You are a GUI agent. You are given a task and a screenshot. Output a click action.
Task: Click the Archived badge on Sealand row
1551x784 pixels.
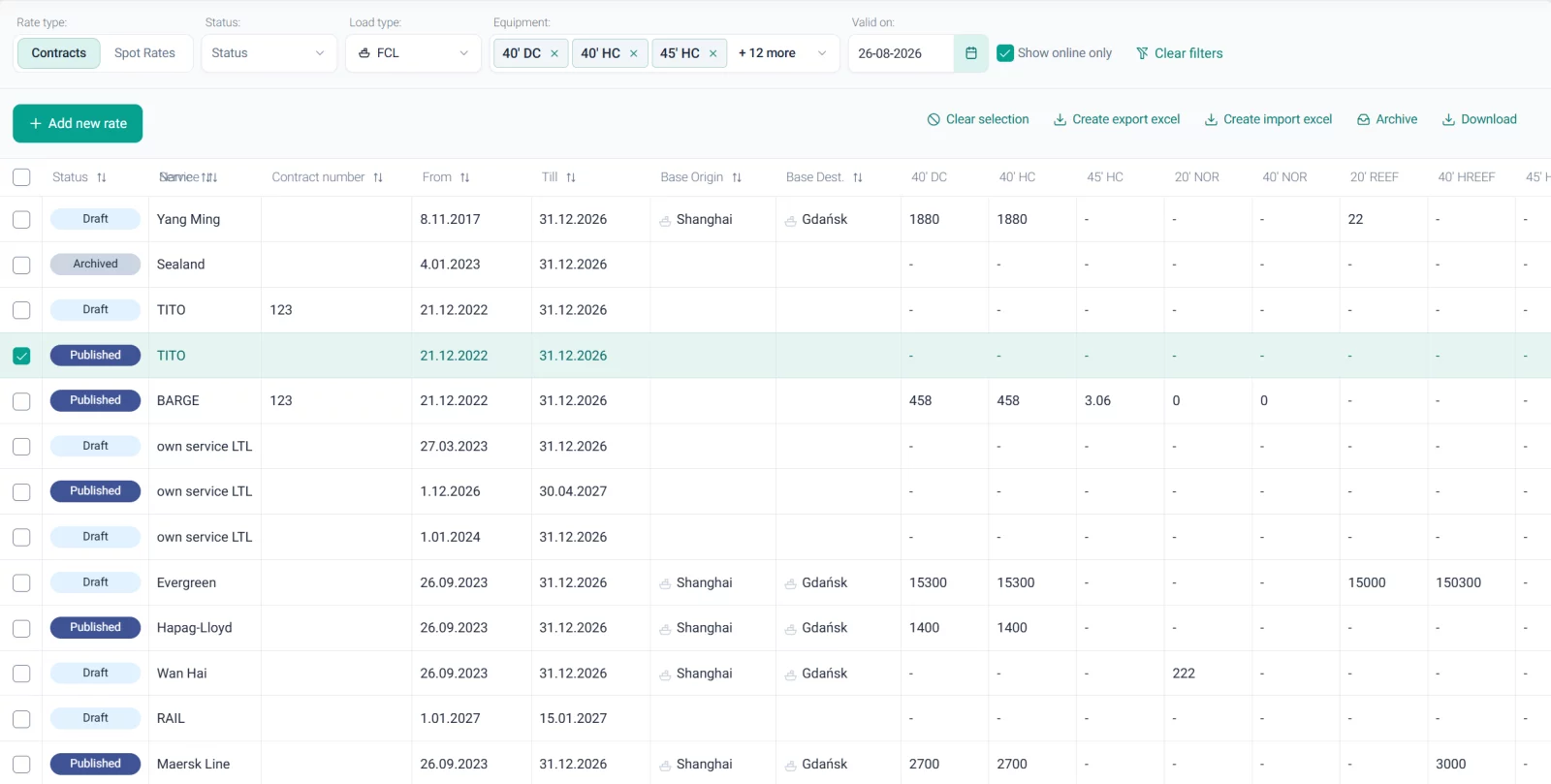point(95,264)
